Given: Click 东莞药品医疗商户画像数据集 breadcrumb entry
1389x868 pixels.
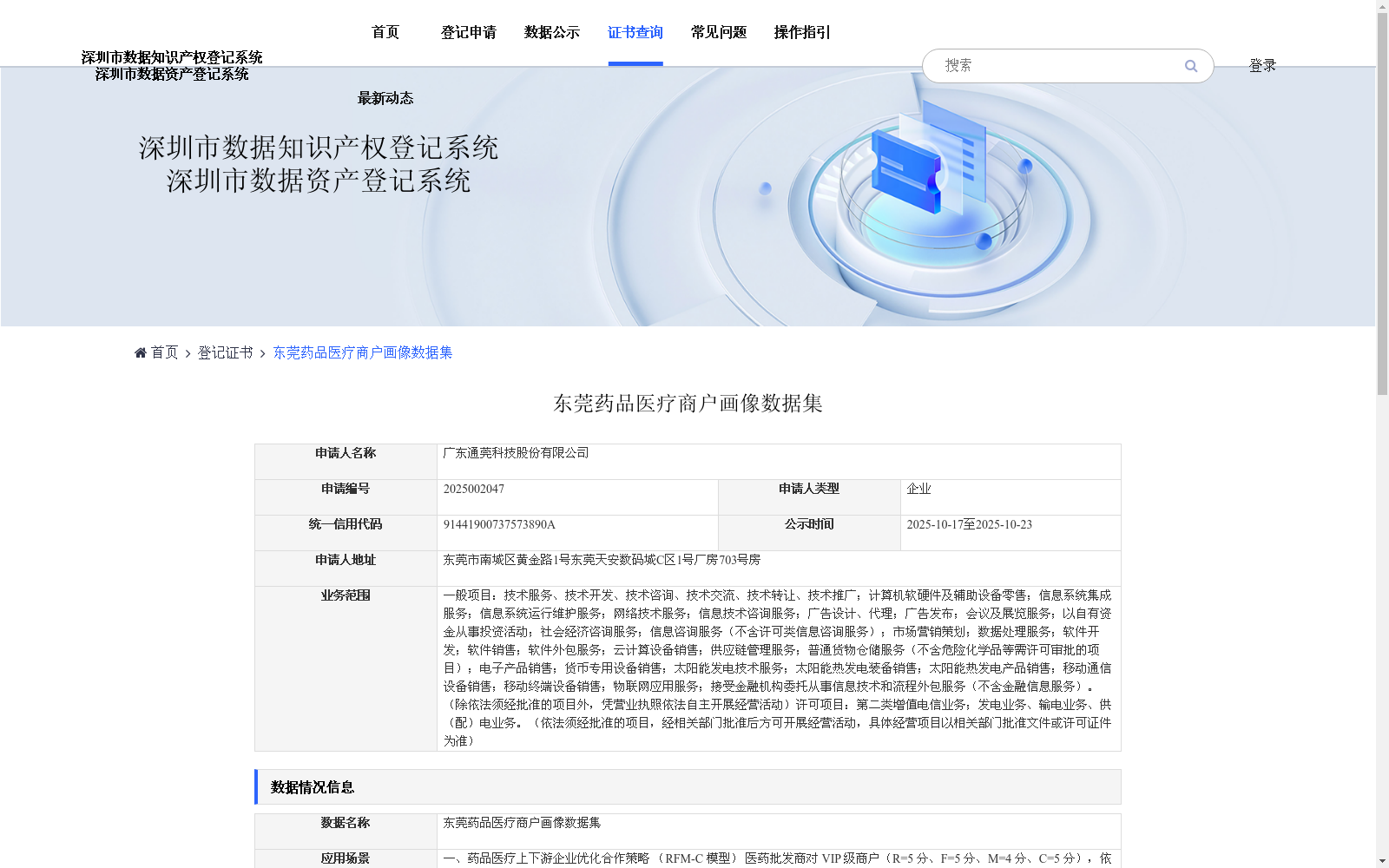Looking at the screenshot, I should (363, 352).
